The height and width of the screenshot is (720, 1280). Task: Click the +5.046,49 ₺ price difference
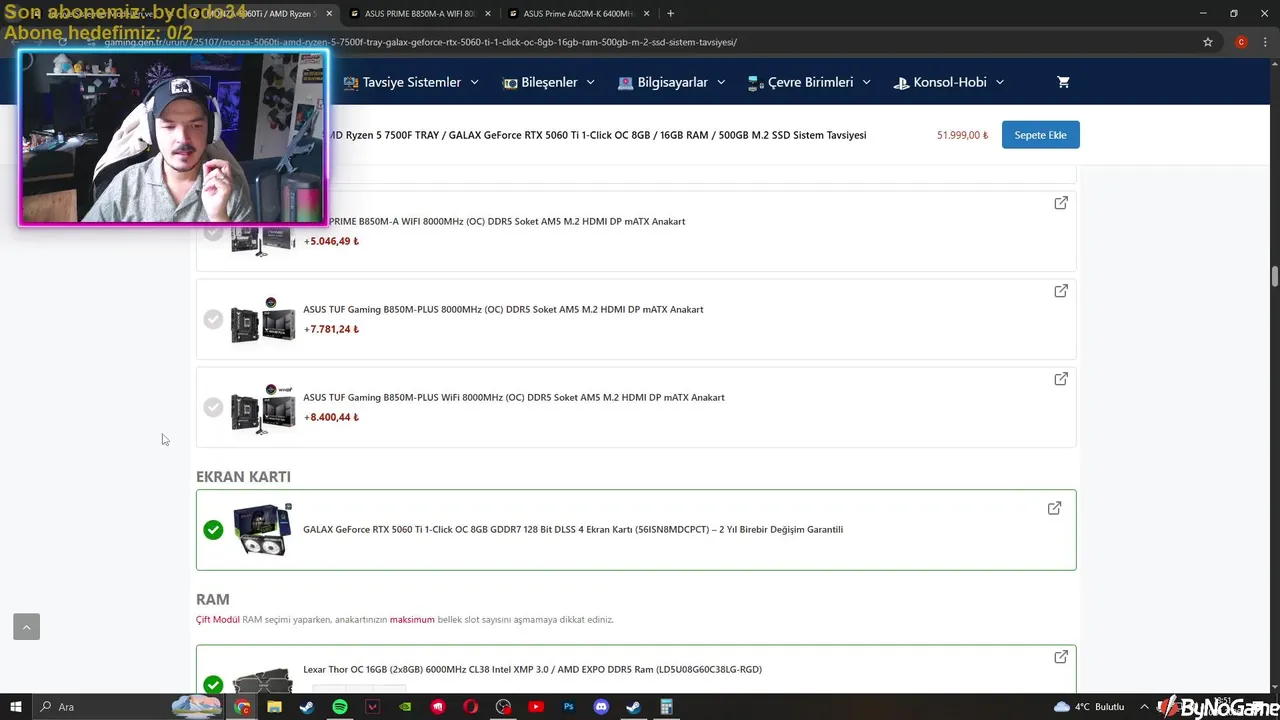[x=331, y=241]
